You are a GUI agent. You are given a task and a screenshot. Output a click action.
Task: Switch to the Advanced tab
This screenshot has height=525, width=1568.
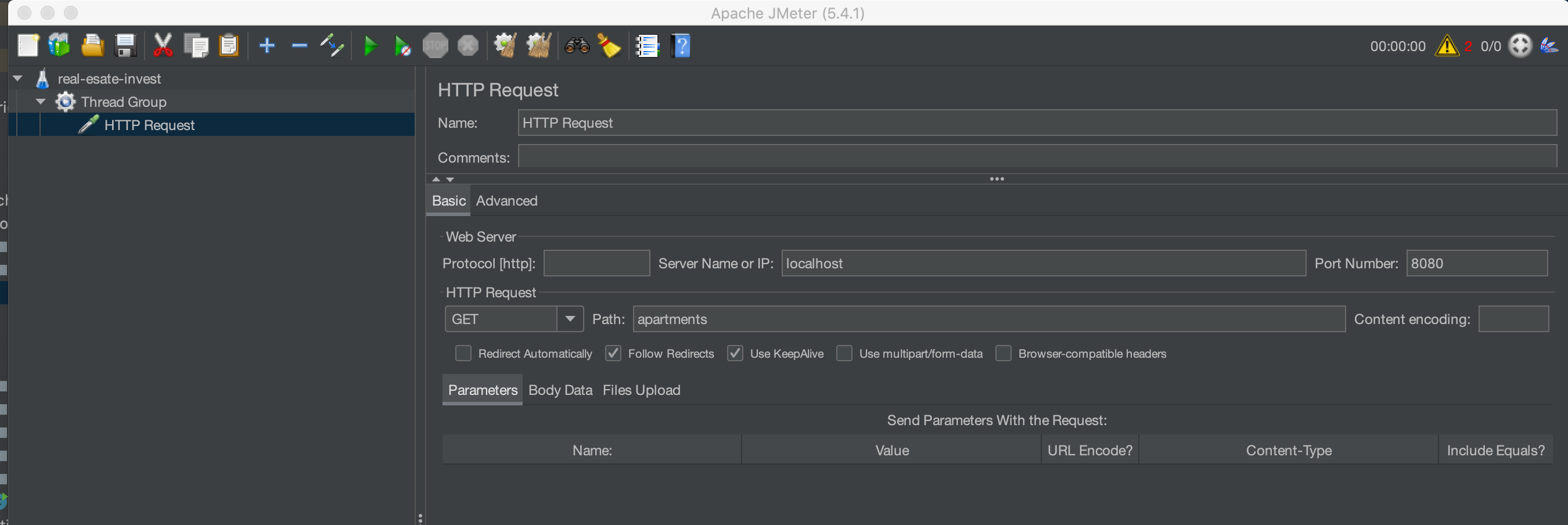point(506,201)
